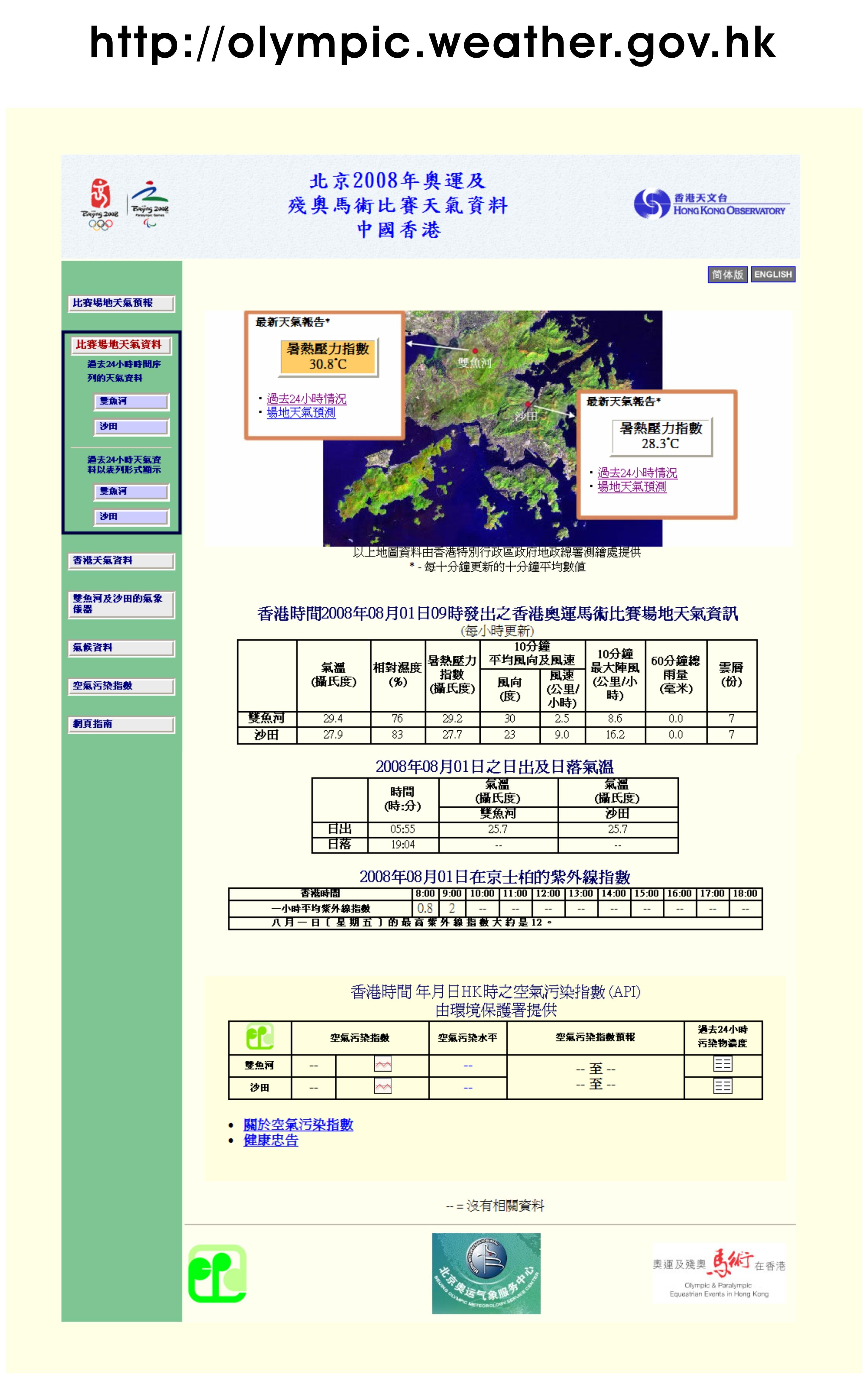Select 雙魚河 under the table format section
868x1379 pixels.
tap(131, 493)
